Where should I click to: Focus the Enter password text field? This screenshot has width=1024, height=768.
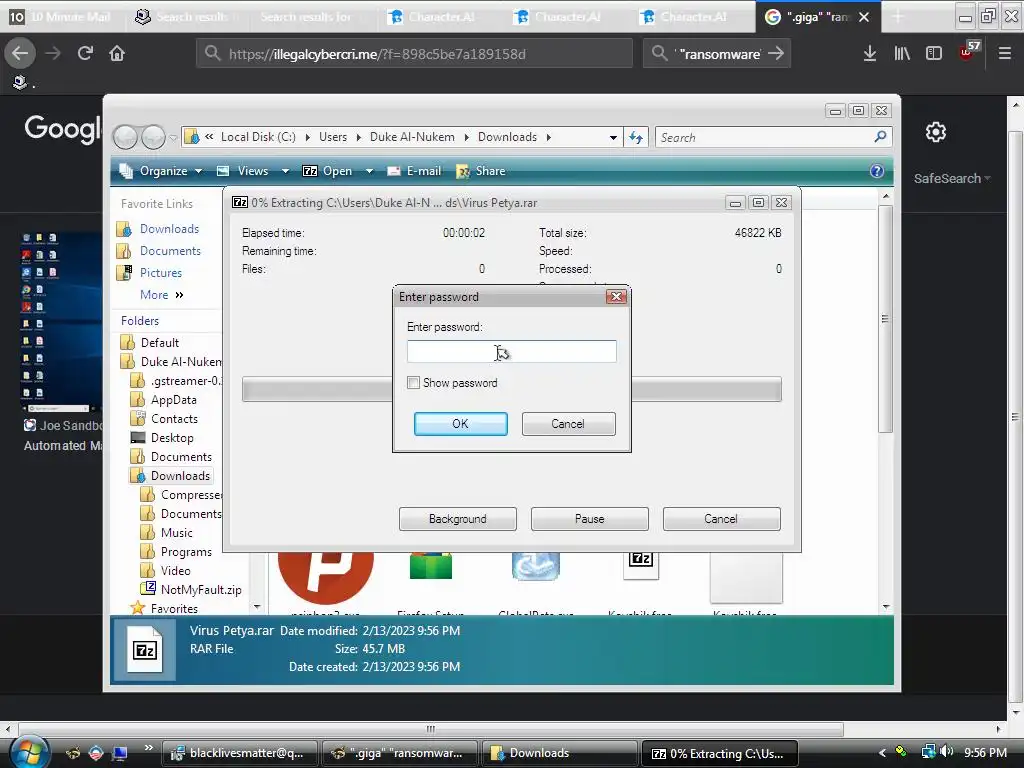[511, 351]
